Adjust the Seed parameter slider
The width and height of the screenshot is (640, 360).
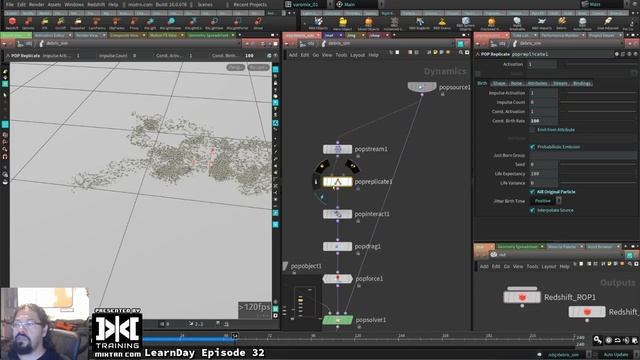598,164
